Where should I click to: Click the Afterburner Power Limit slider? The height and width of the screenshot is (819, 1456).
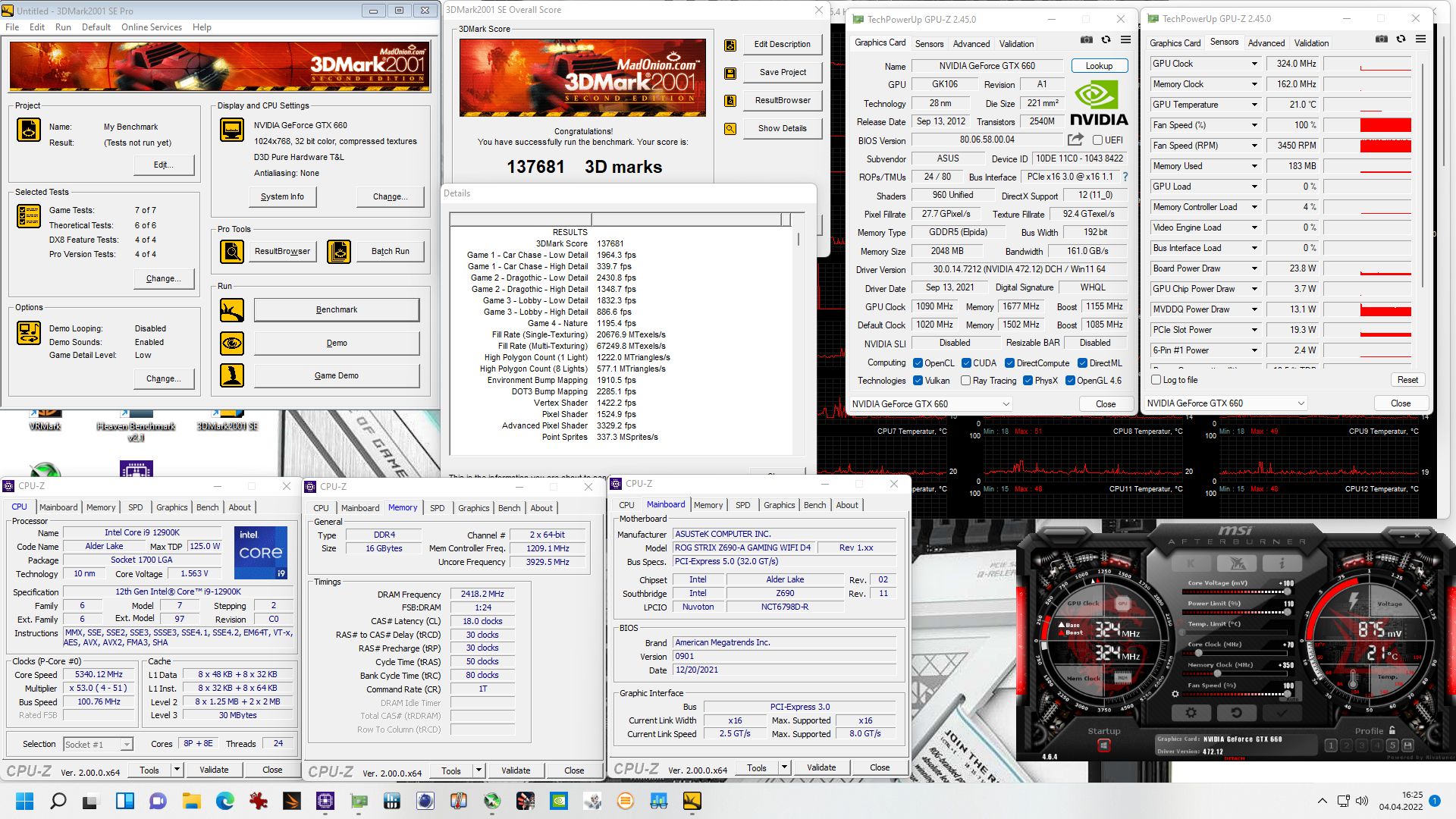pyautogui.click(x=1236, y=612)
